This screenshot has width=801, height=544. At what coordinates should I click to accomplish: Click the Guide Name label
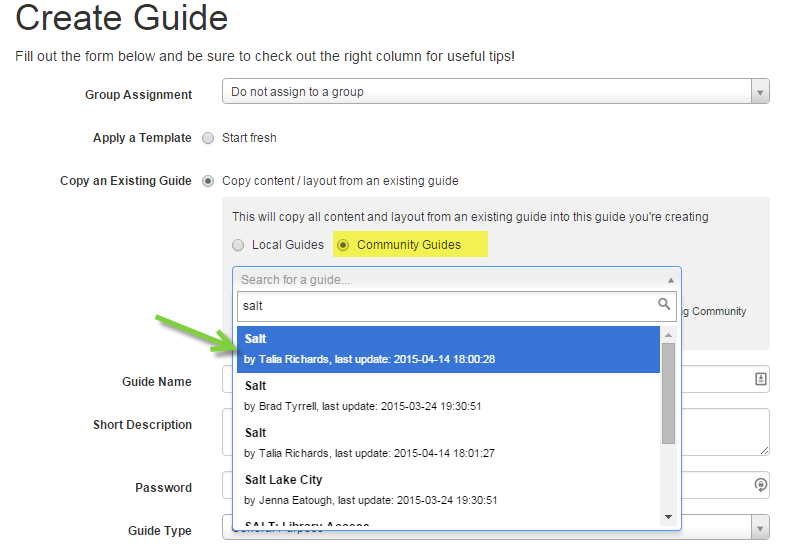point(157,382)
